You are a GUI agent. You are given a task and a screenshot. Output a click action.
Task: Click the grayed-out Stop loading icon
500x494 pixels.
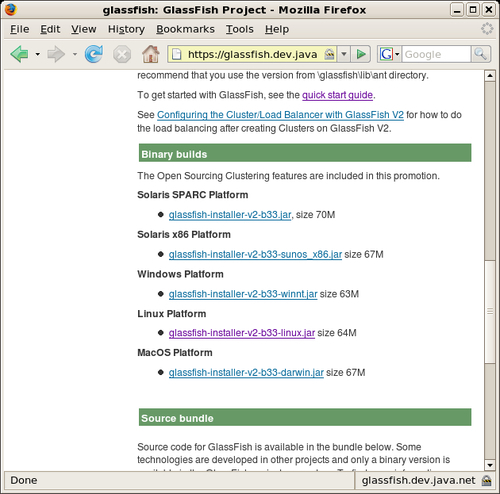pos(122,54)
